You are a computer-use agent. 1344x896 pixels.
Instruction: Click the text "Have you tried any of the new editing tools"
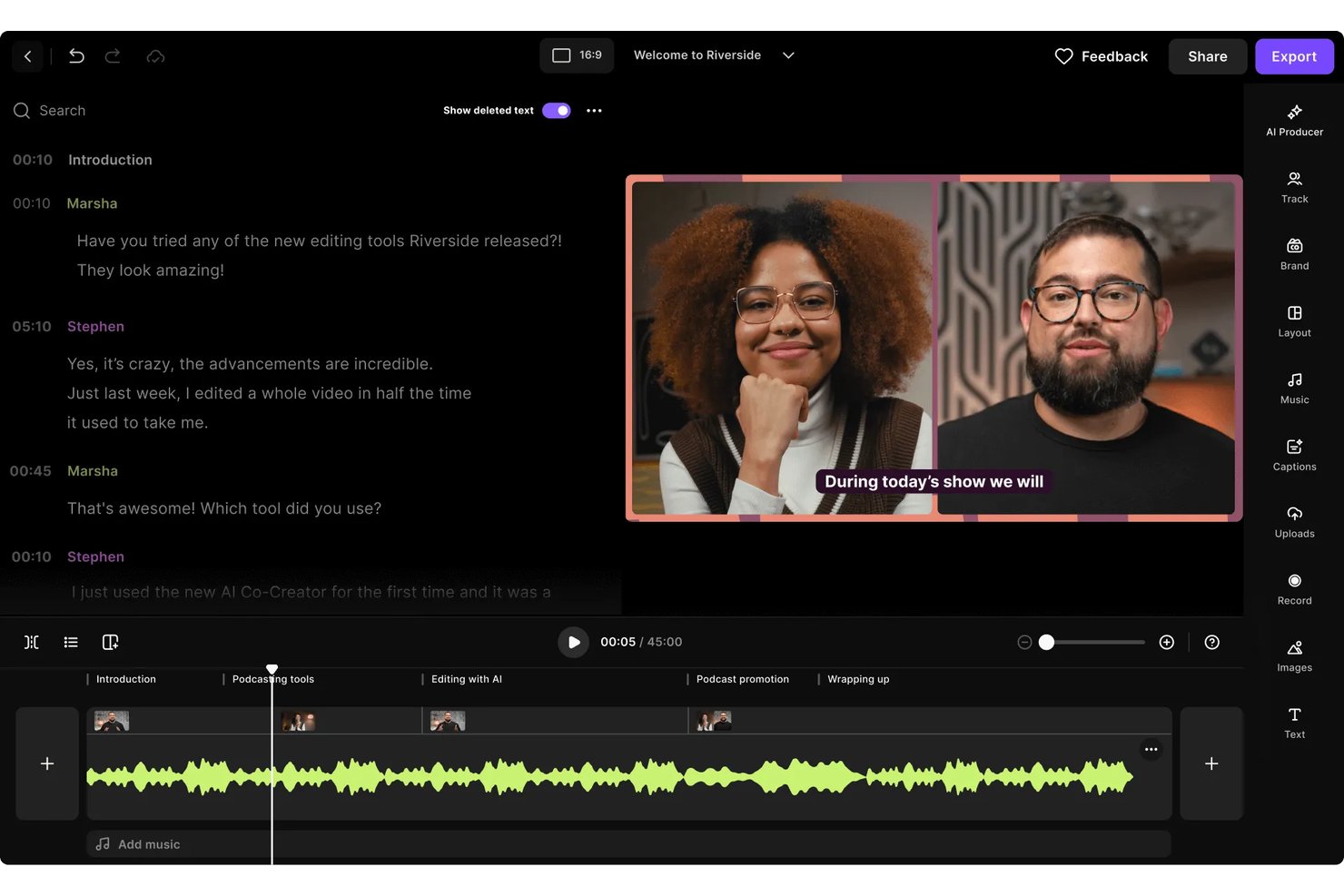[241, 241]
